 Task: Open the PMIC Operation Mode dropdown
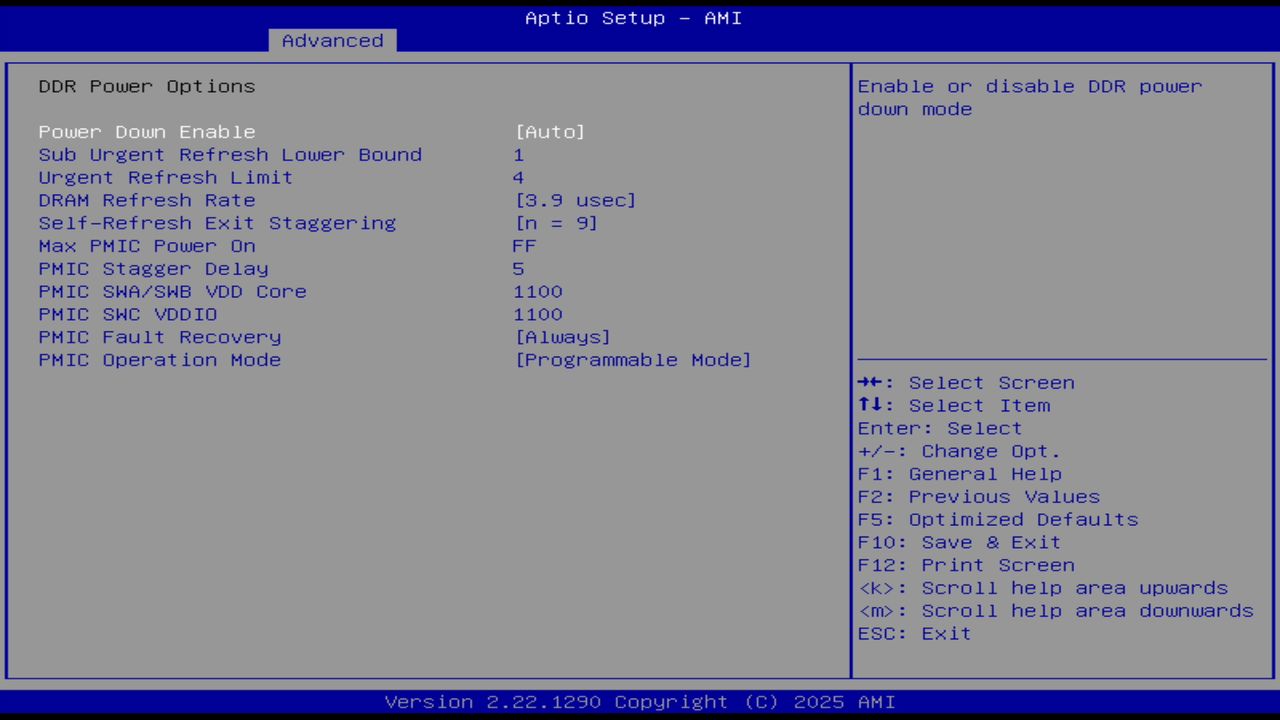click(633, 360)
